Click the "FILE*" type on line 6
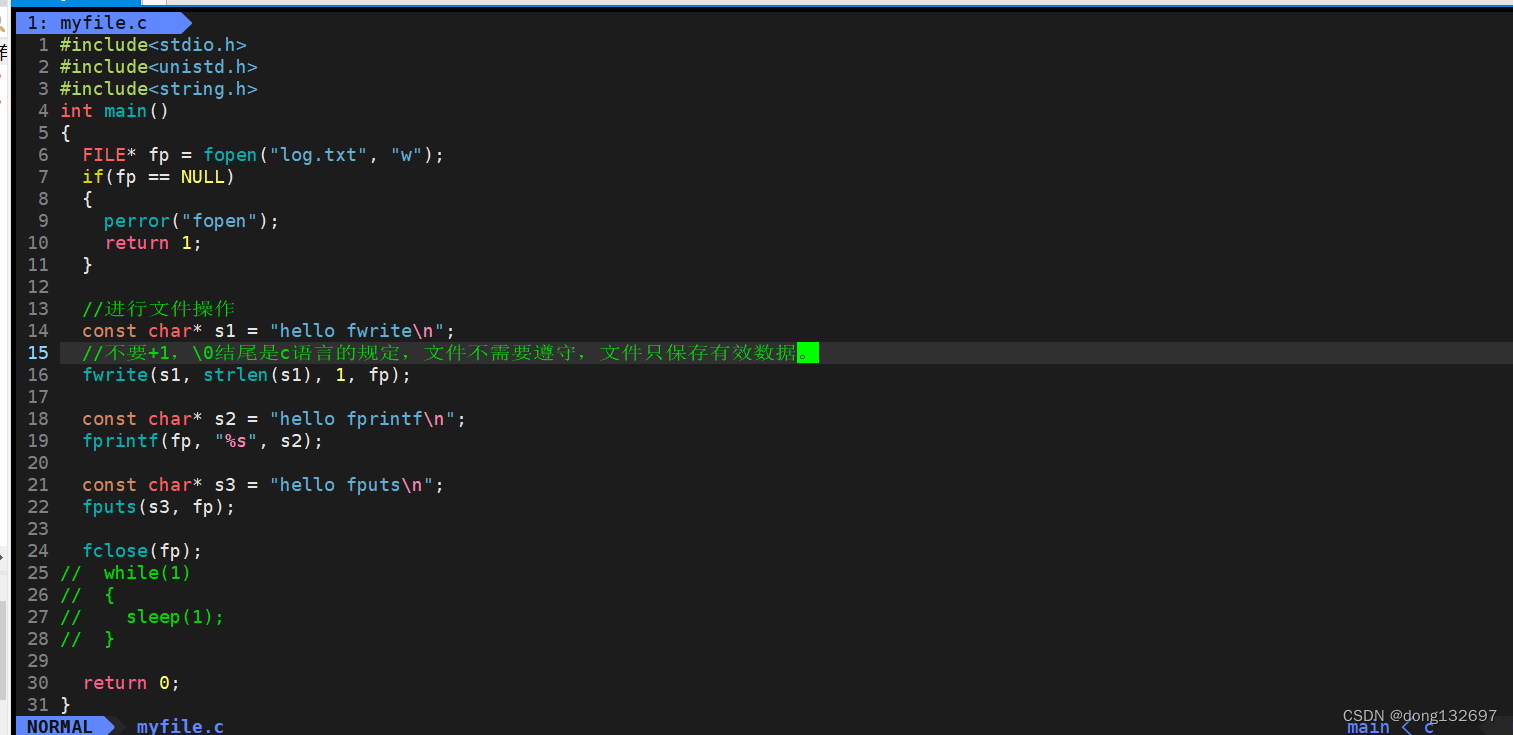Screen dimensions: 1513x735 point(109,155)
